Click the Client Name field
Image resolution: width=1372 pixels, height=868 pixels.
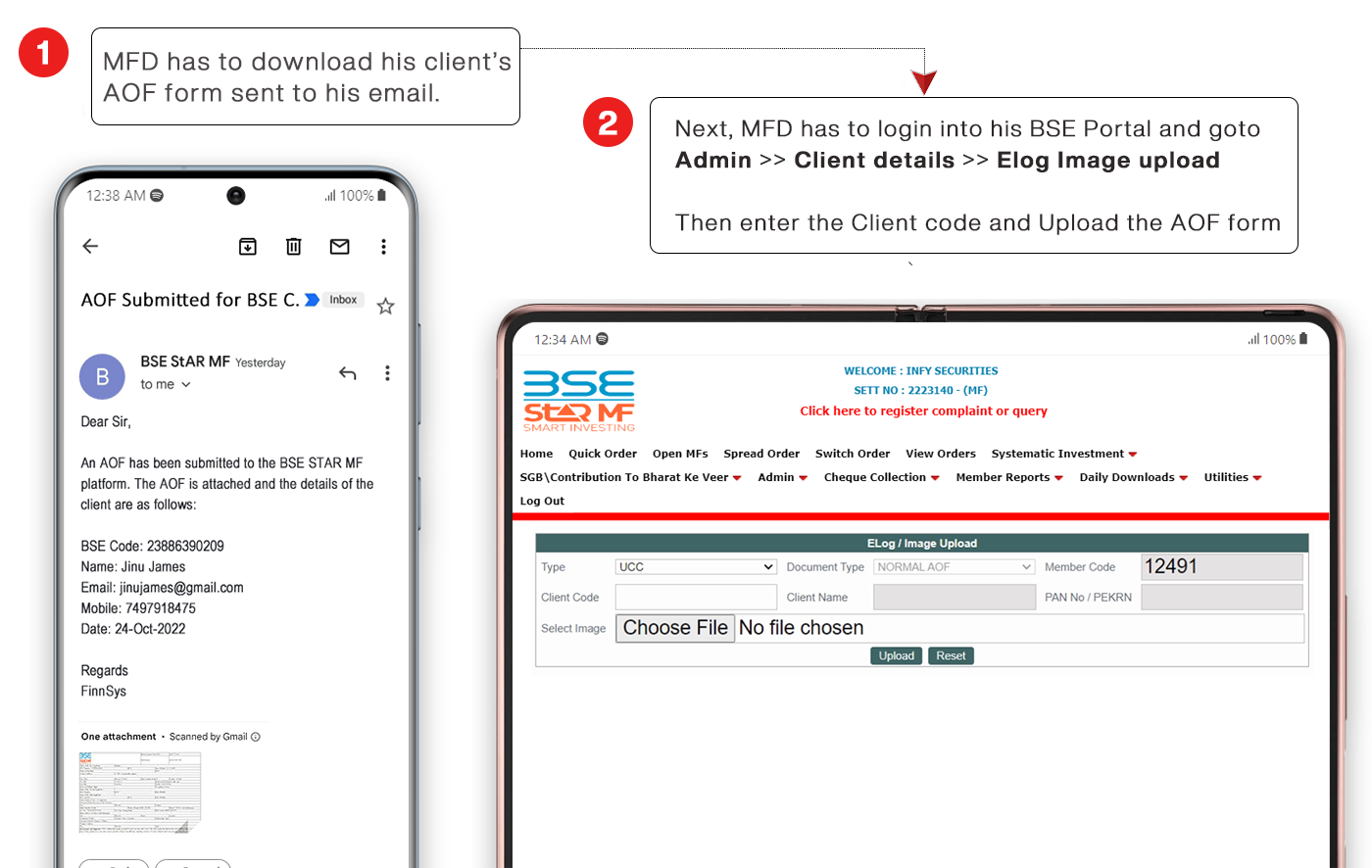[x=955, y=597]
